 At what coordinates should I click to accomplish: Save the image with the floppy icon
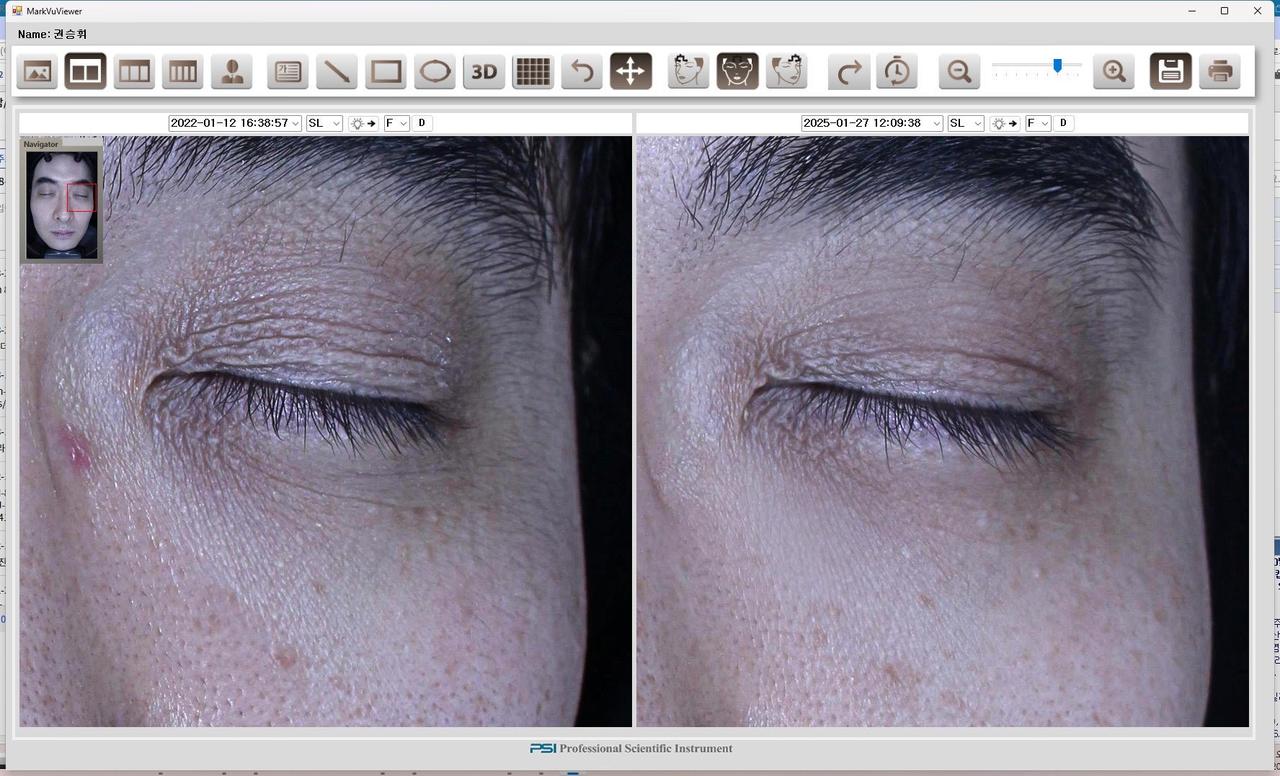1171,72
